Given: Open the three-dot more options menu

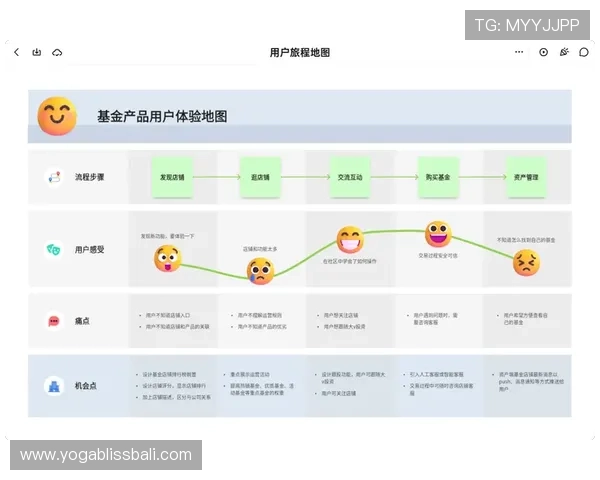Looking at the screenshot, I should coord(519,52).
